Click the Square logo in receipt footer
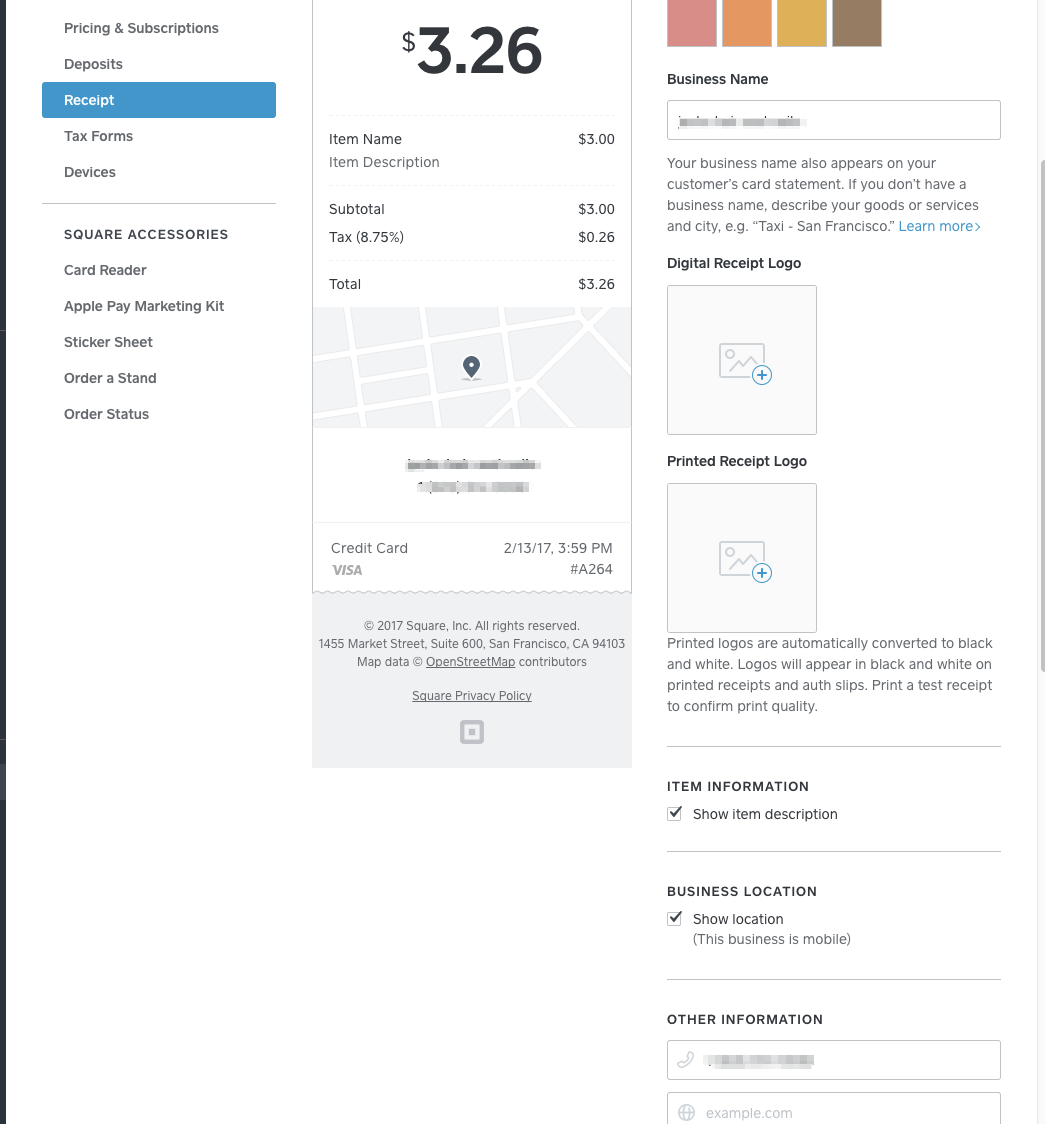 [472, 733]
